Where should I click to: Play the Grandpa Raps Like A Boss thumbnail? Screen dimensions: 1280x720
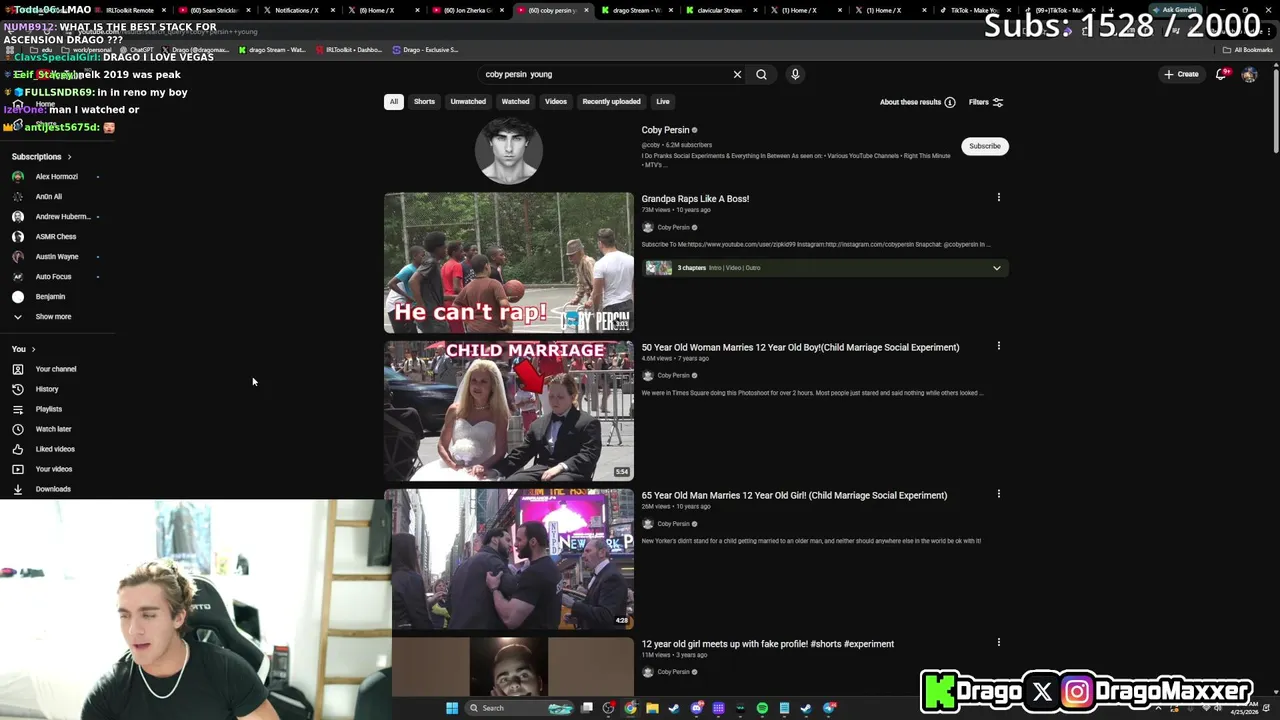[x=509, y=263]
